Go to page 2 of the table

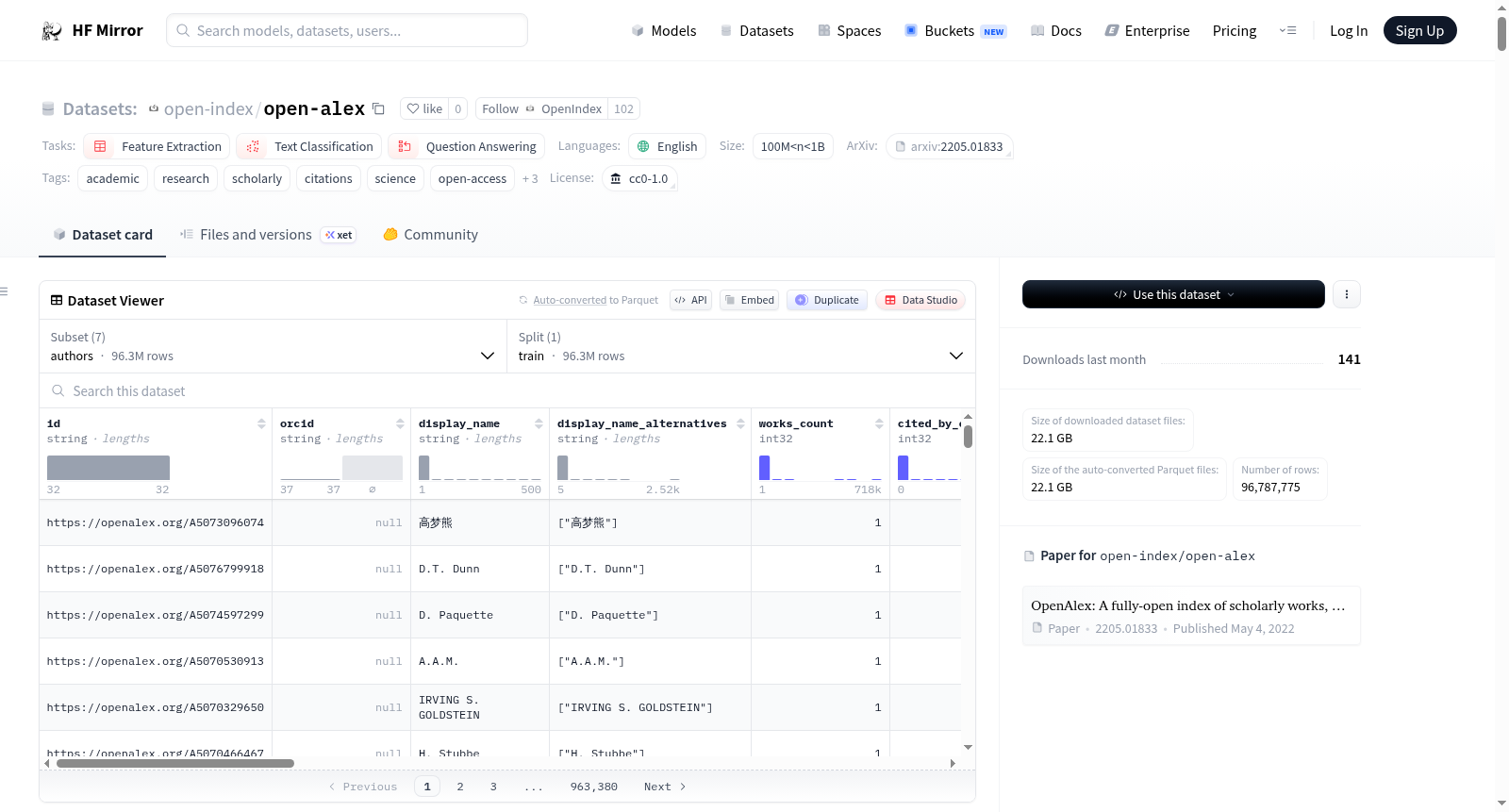pyautogui.click(x=460, y=787)
